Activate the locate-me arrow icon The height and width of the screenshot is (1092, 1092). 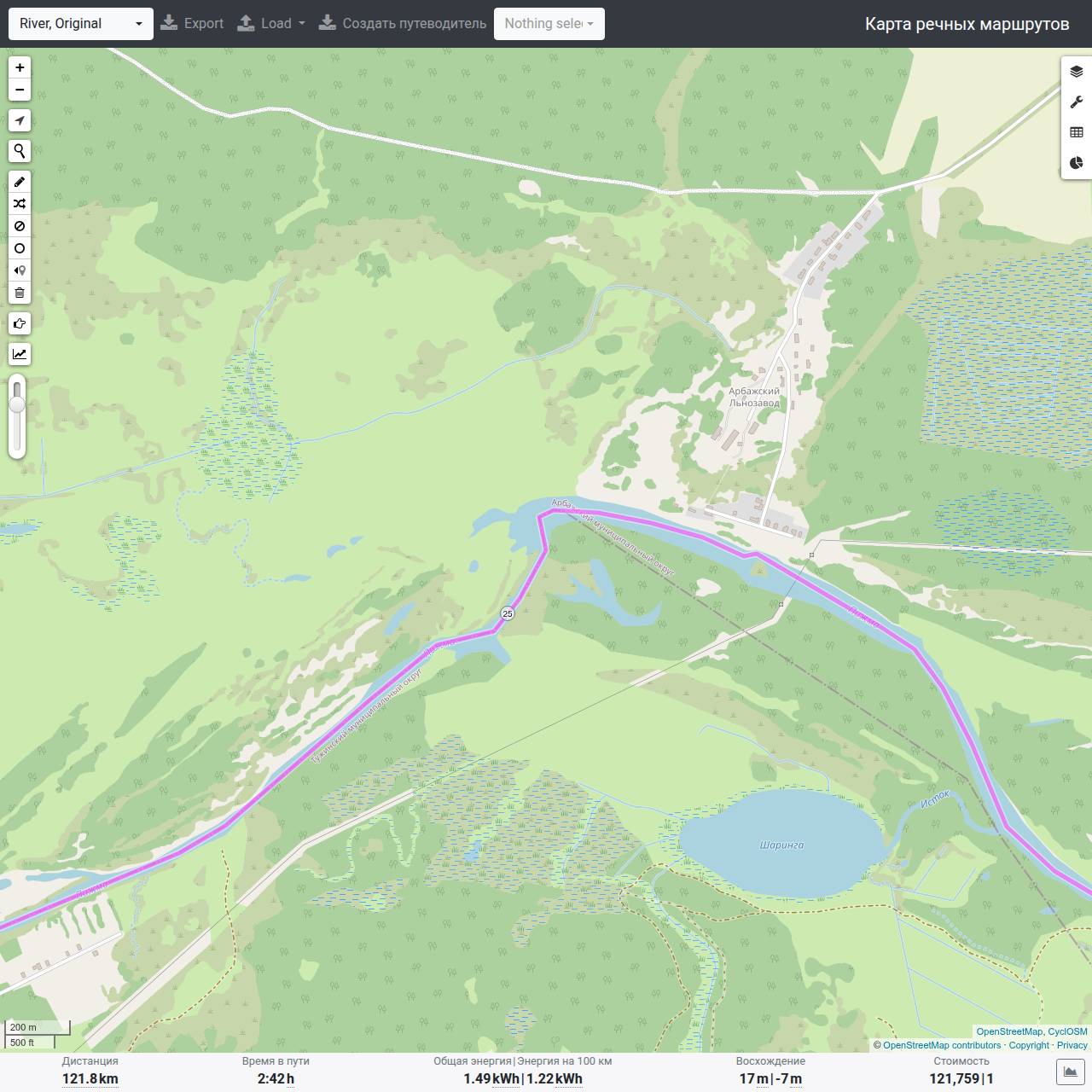click(x=20, y=120)
